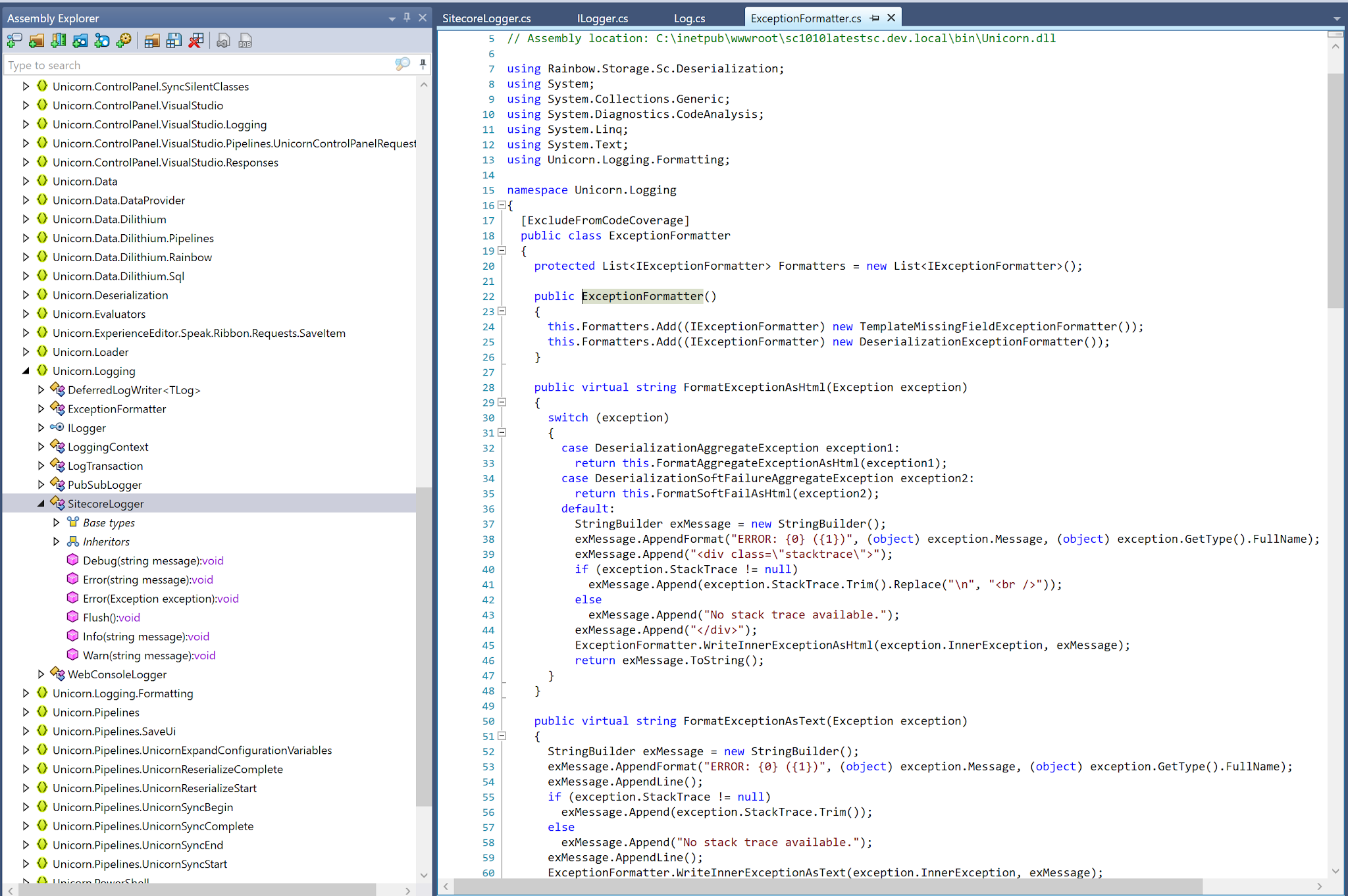Select Unicorn.Pipelines.UnicornSyncBegin namespace

tap(143, 807)
